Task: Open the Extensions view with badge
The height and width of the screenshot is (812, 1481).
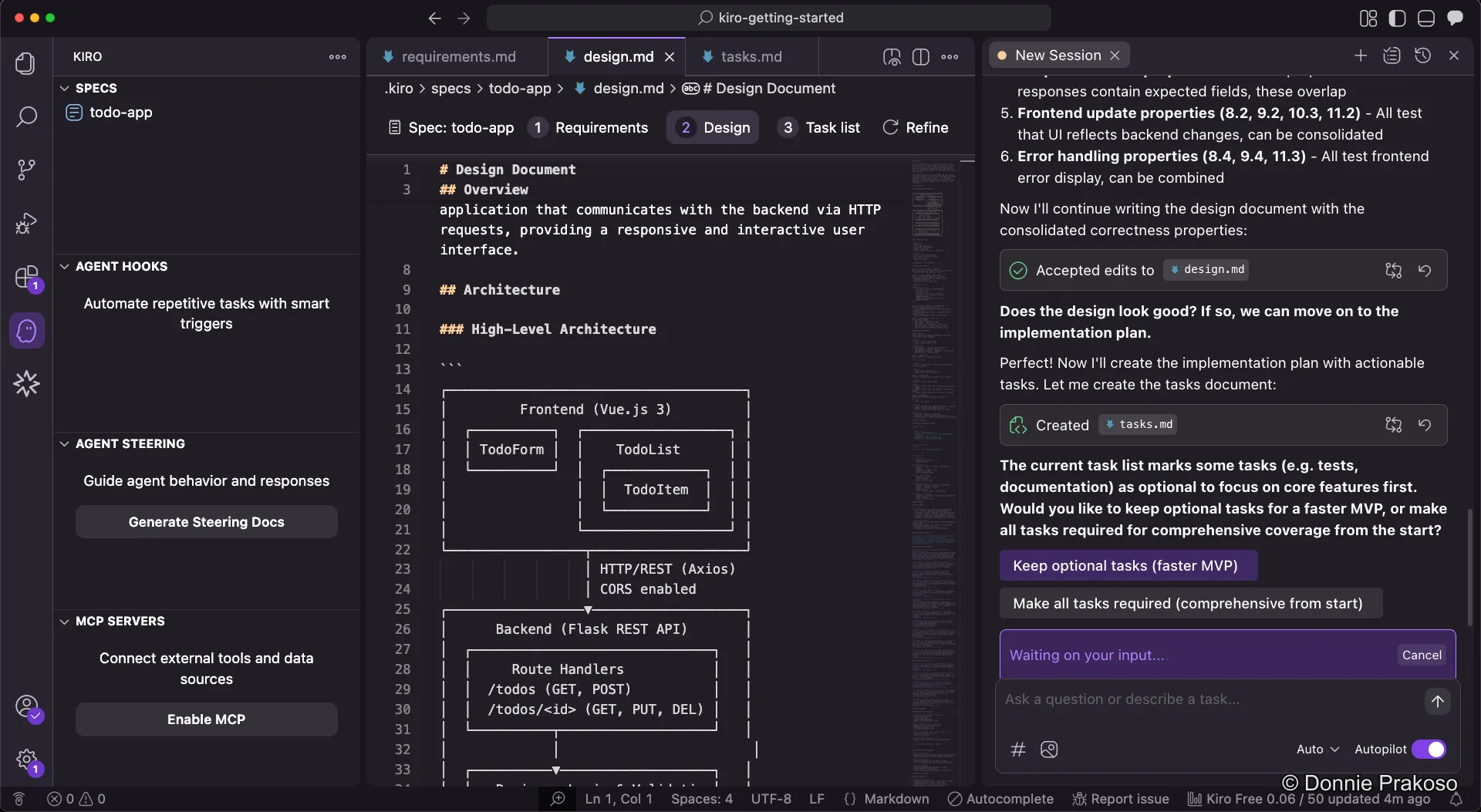Action: tap(26, 278)
